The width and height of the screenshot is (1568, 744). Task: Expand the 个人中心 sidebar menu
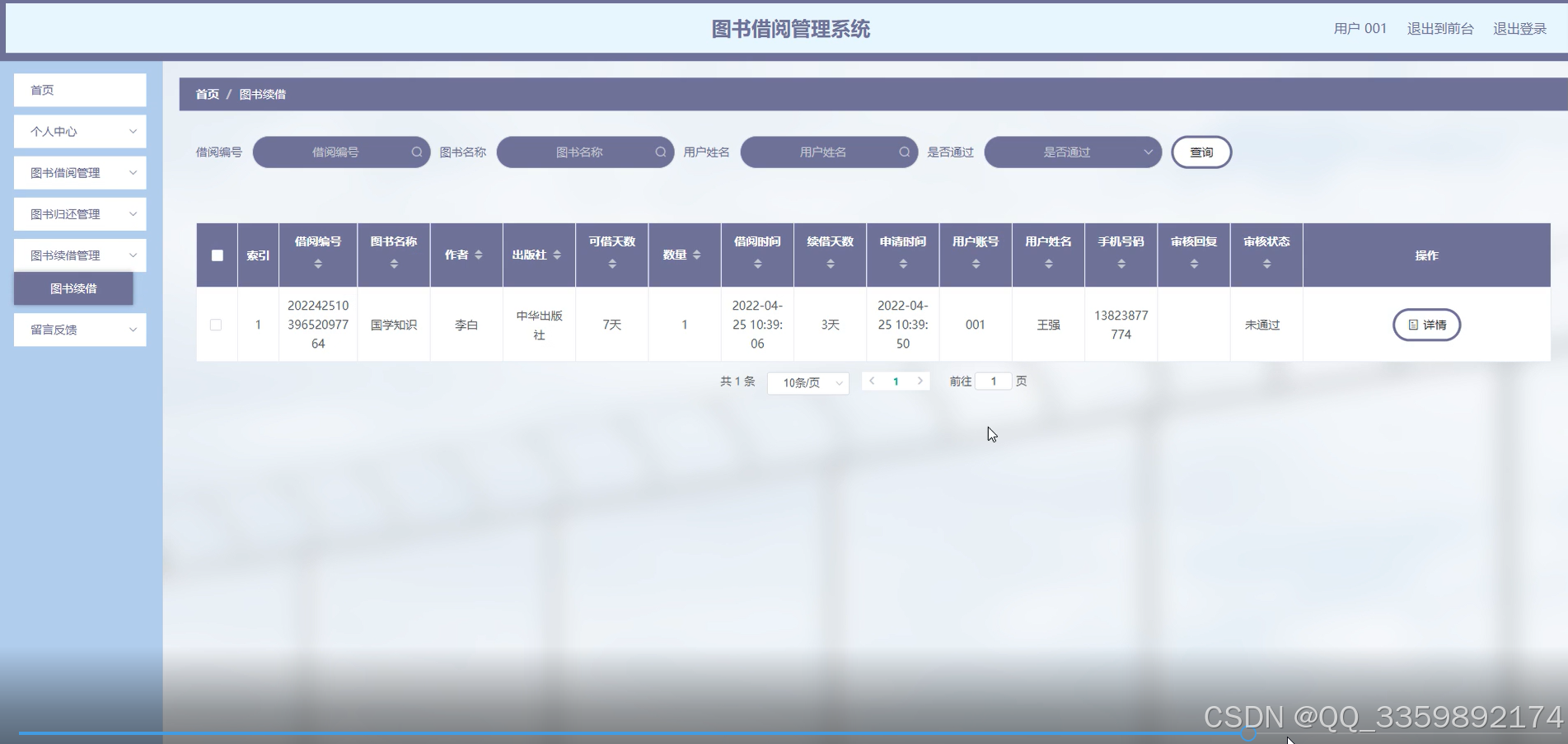79,131
